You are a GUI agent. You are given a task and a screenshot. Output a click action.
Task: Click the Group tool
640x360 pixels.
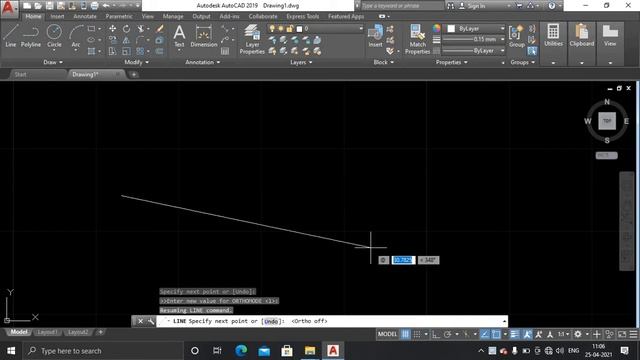click(x=516, y=36)
